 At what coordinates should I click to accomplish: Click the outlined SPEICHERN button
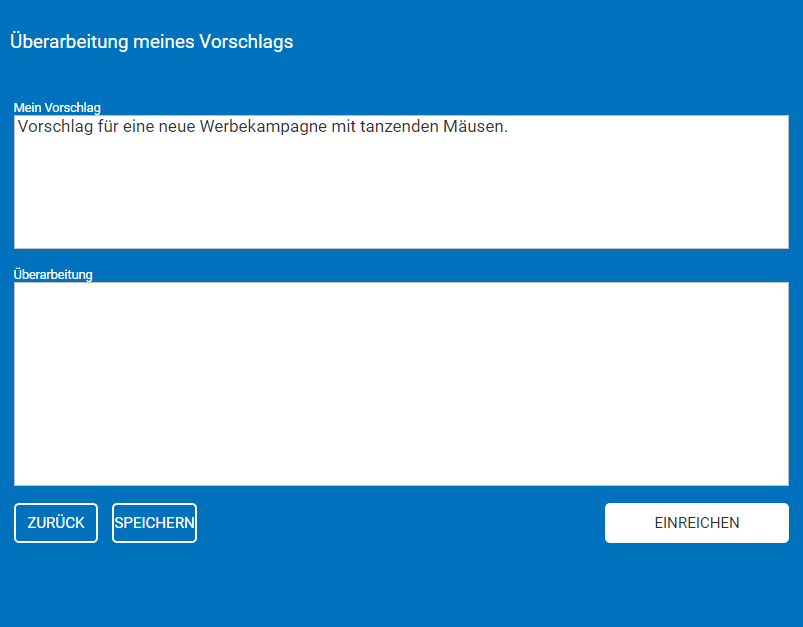coord(154,522)
